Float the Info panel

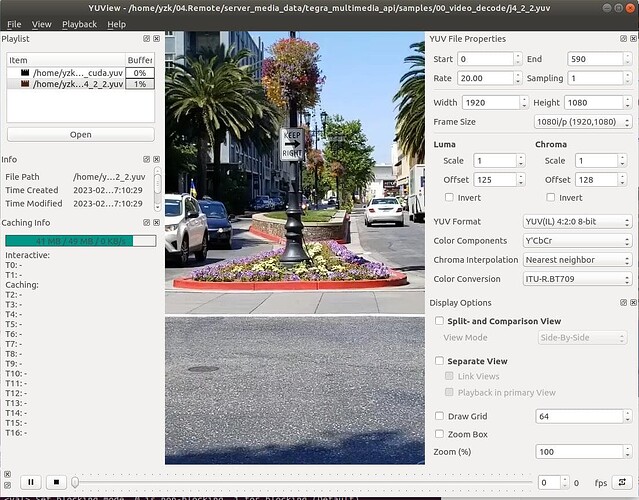[147, 159]
